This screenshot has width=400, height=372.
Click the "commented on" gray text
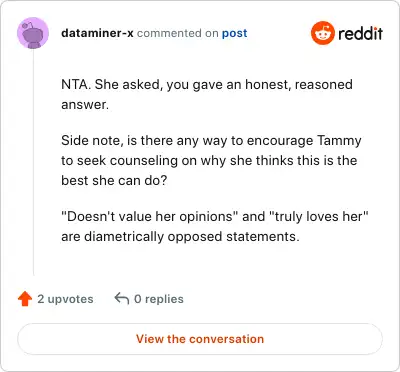[178, 33]
